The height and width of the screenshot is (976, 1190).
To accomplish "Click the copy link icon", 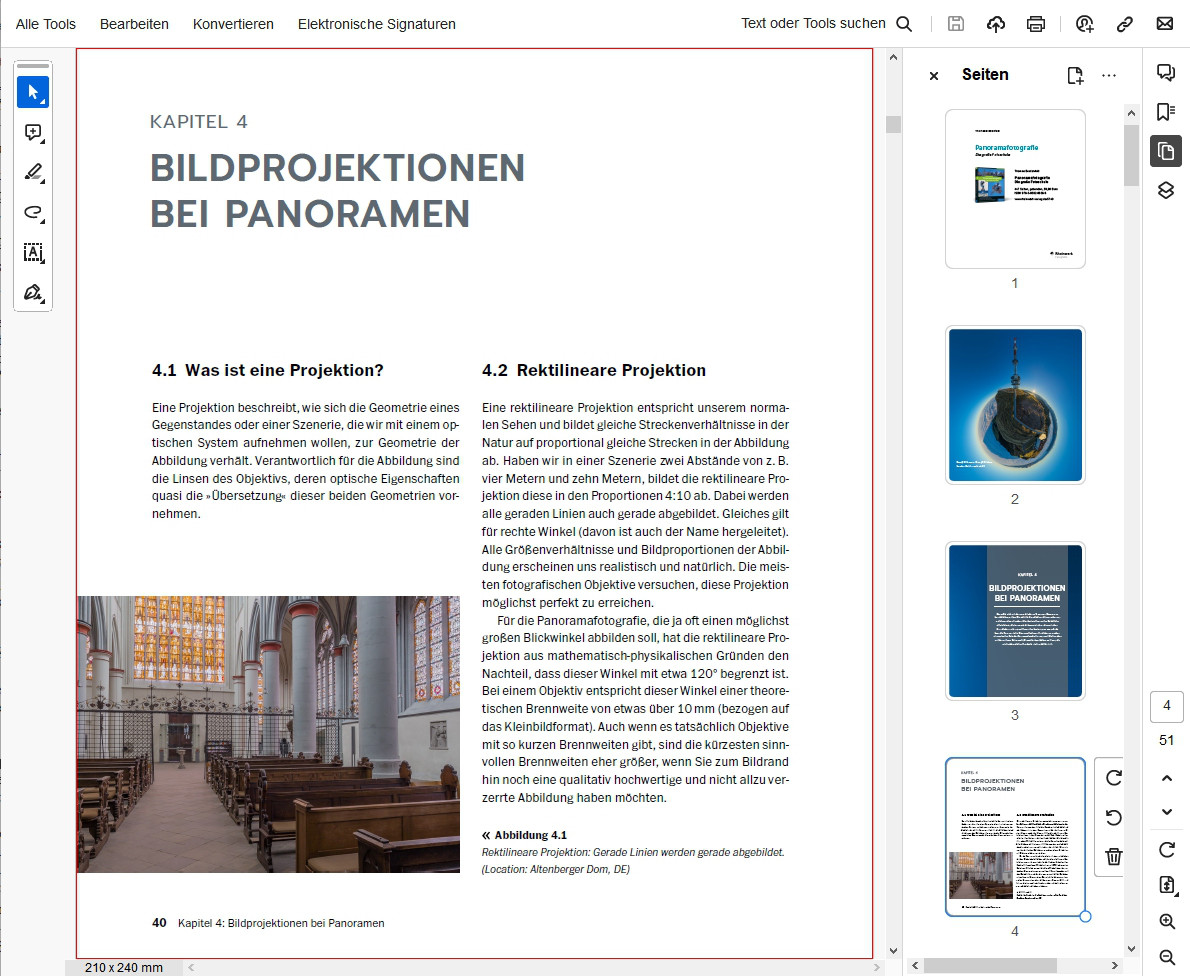I will tap(1125, 24).
